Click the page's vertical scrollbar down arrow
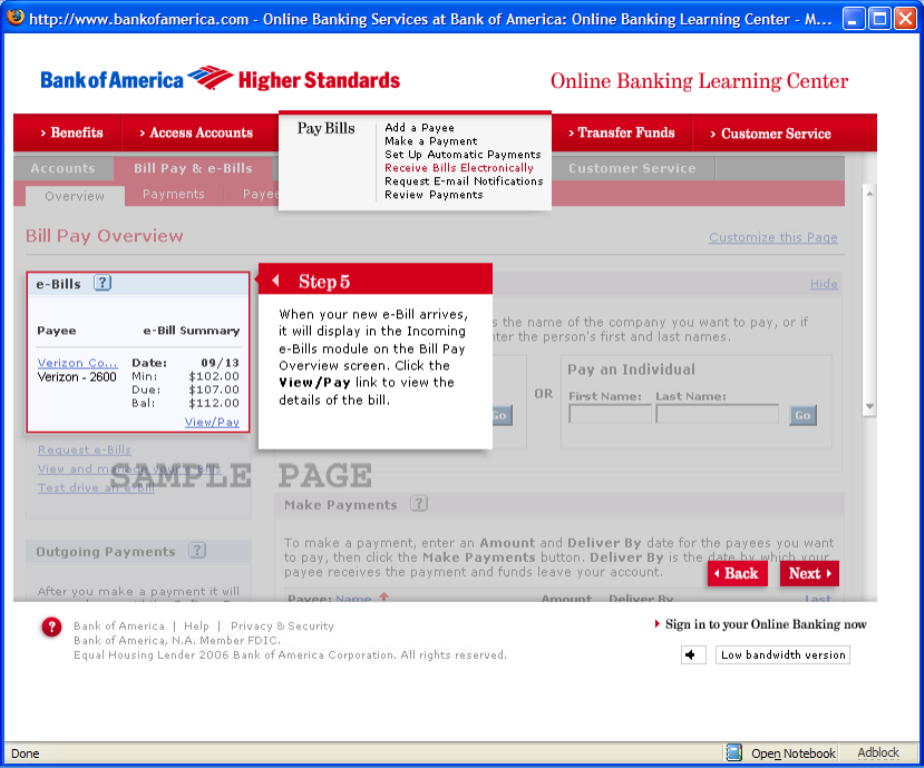This screenshot has width=924, height=768. (868, 407)
